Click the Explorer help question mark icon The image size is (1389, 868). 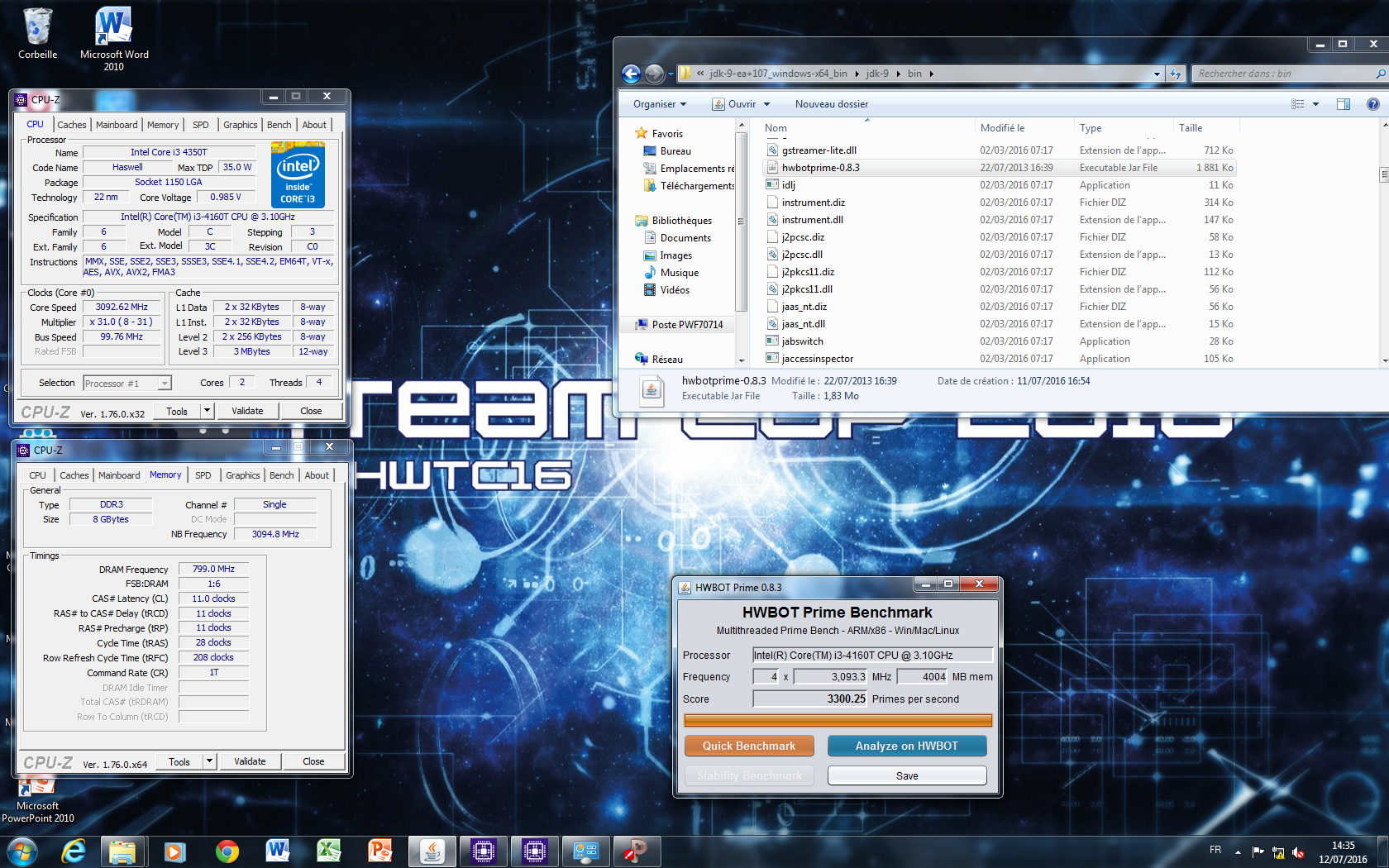click(x=1372, y=104)
